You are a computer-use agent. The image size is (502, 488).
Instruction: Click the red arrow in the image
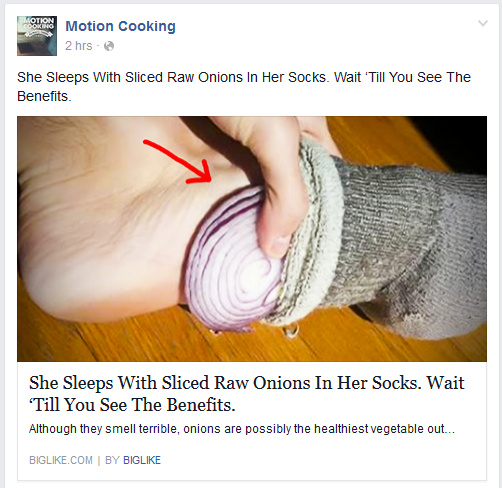tap(178, 161)
